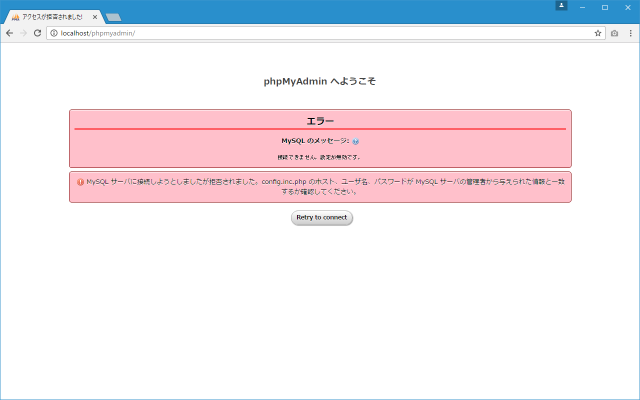Click the red error warning icon

coord(80,182)
